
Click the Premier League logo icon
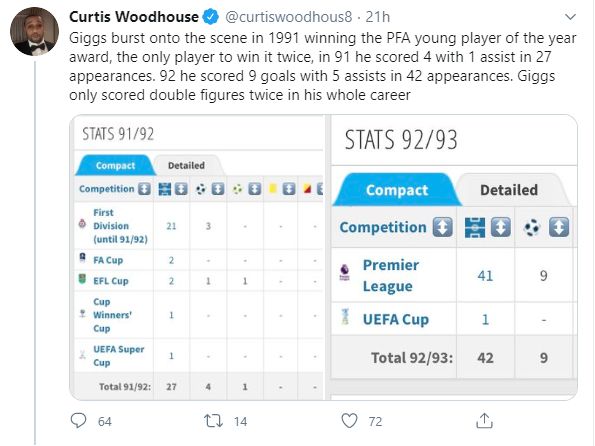[x=345, y=273]
